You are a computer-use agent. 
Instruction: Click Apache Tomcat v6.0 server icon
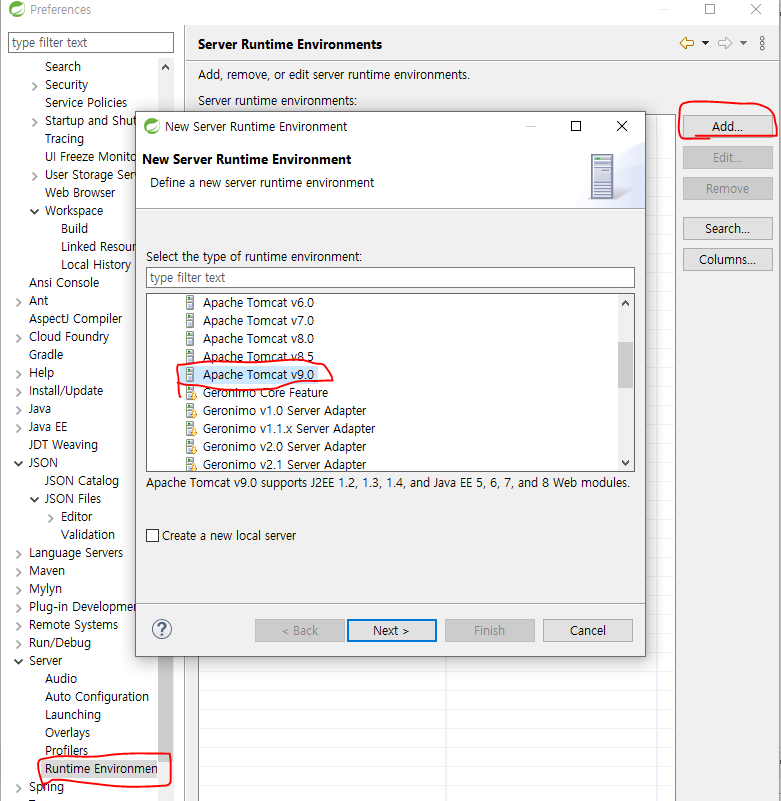coord(190,303)
